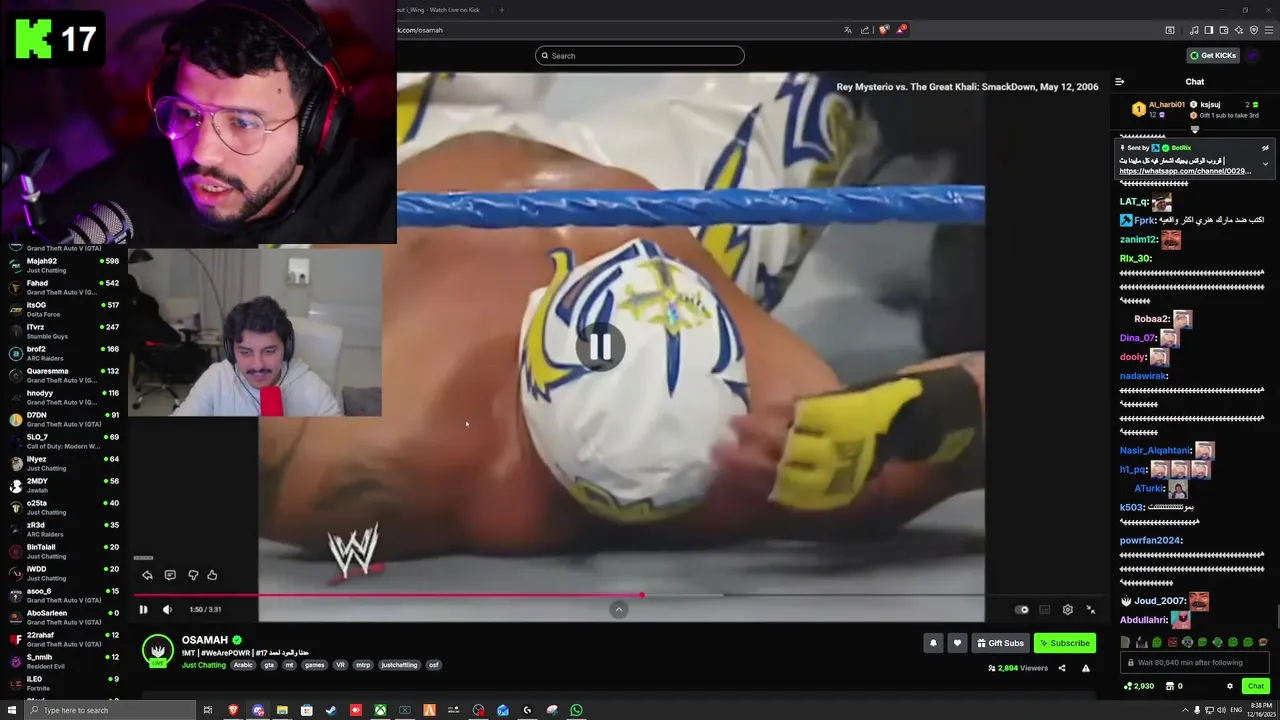Click the thumbs down icon on the video

pyautogui.click(x=193, y=575)
